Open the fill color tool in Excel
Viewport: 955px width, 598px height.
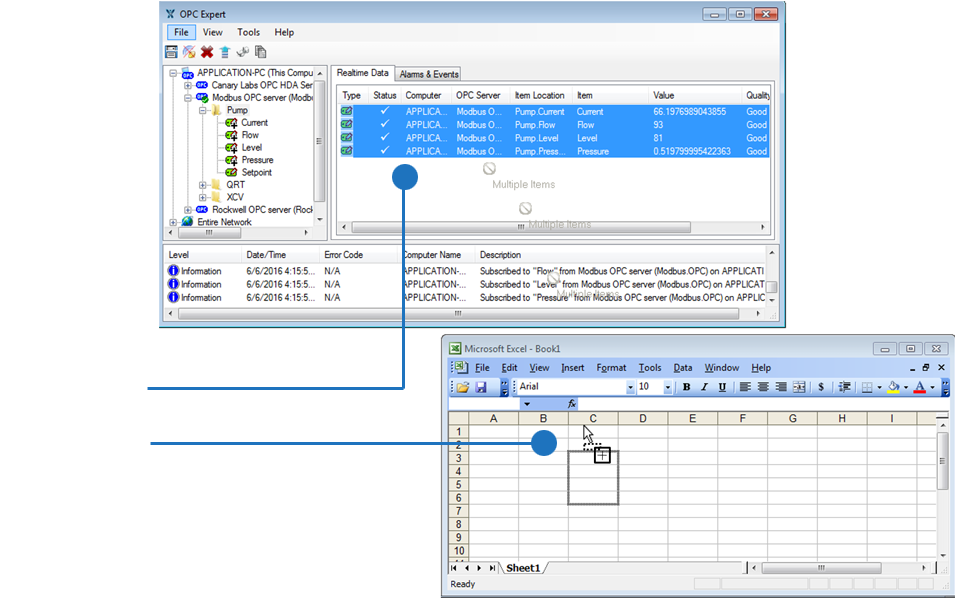pyautogui.click(x=892, y=387)
